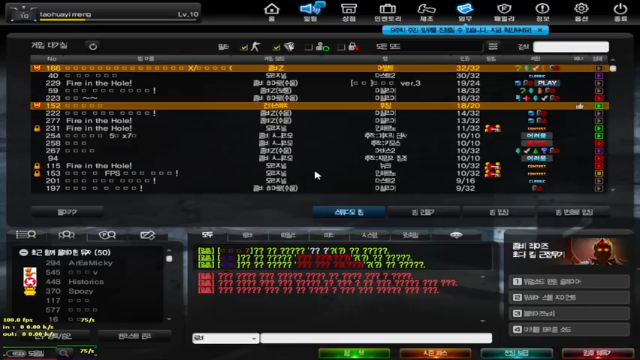Open the magnifier search icon at bottom-left
640x360 pixels.
coord(64,353)
